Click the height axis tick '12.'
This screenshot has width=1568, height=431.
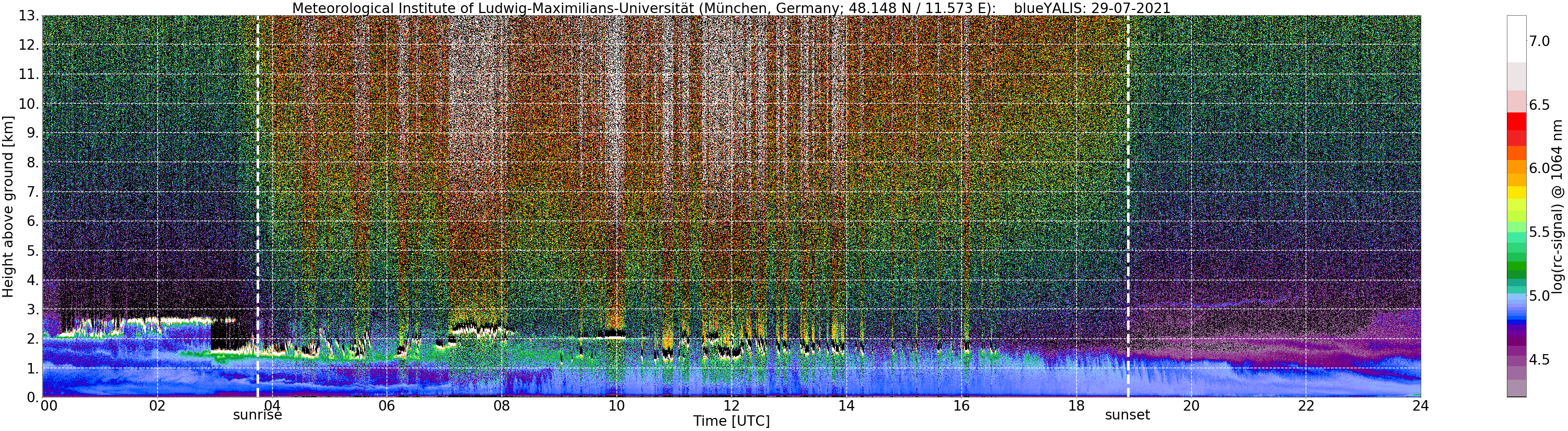pos(29,45)
